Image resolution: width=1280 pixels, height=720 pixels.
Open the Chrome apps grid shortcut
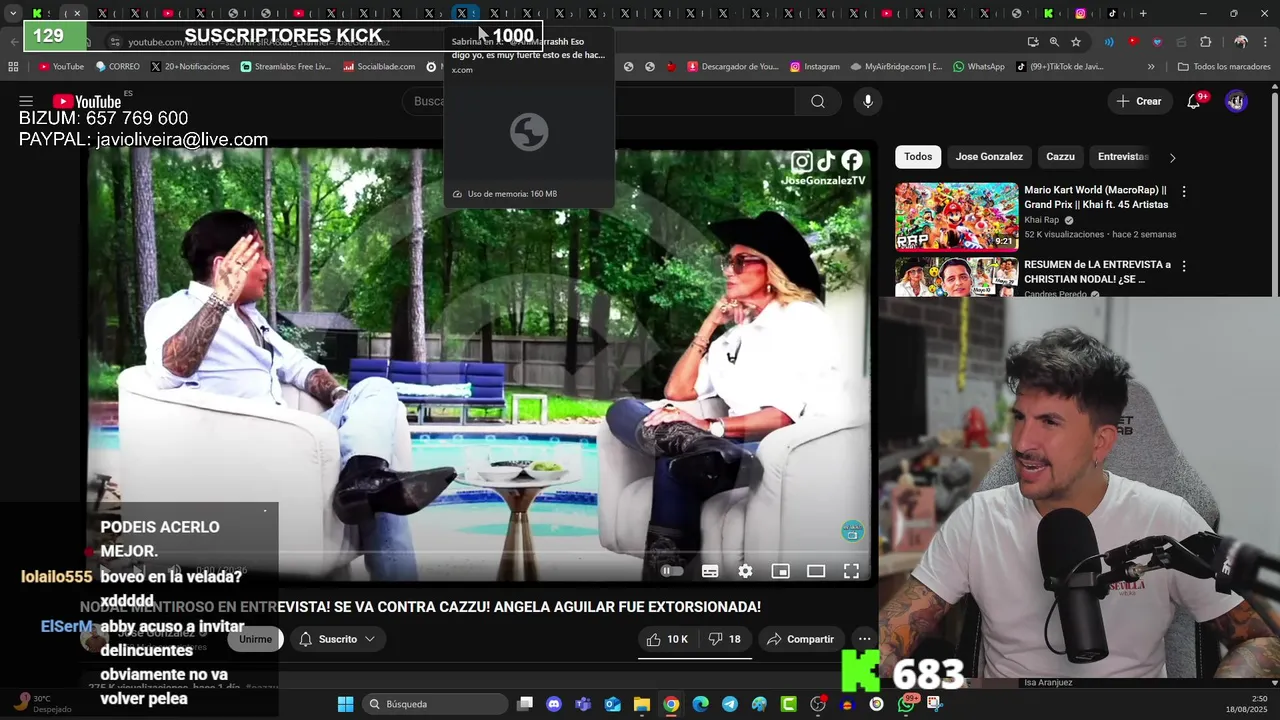point(13,67)
